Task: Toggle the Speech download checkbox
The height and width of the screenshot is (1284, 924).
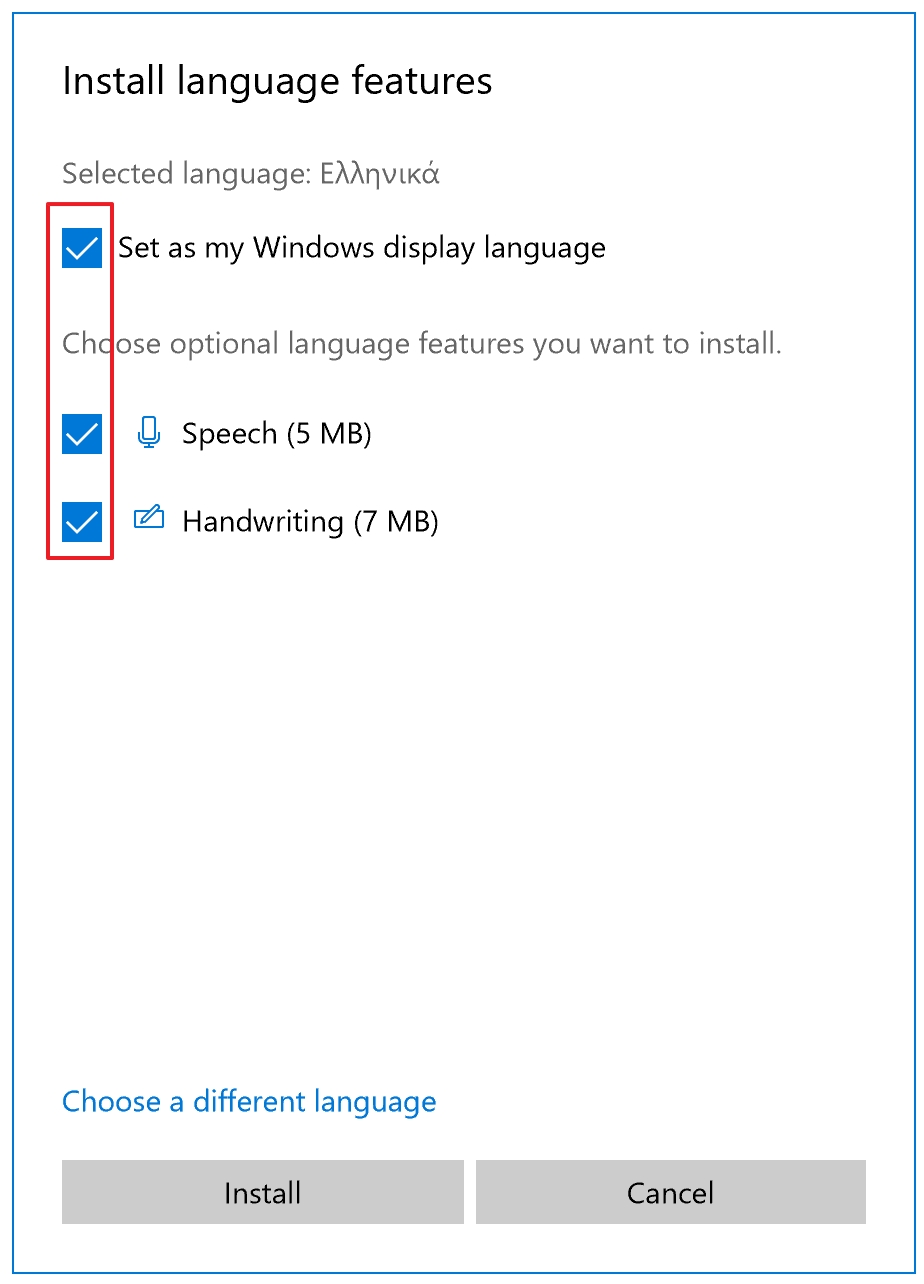Action: click(81, 433)
